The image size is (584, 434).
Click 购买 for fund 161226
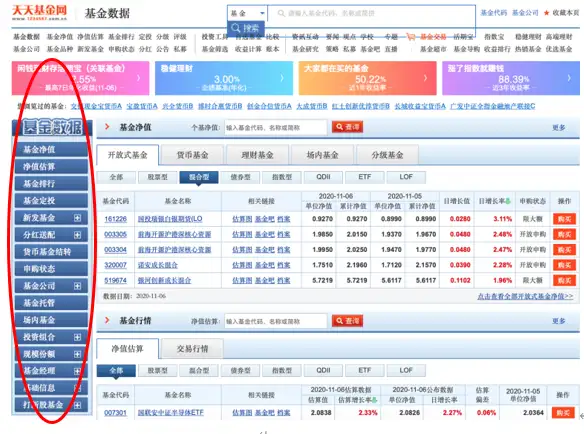pos(565,219)
